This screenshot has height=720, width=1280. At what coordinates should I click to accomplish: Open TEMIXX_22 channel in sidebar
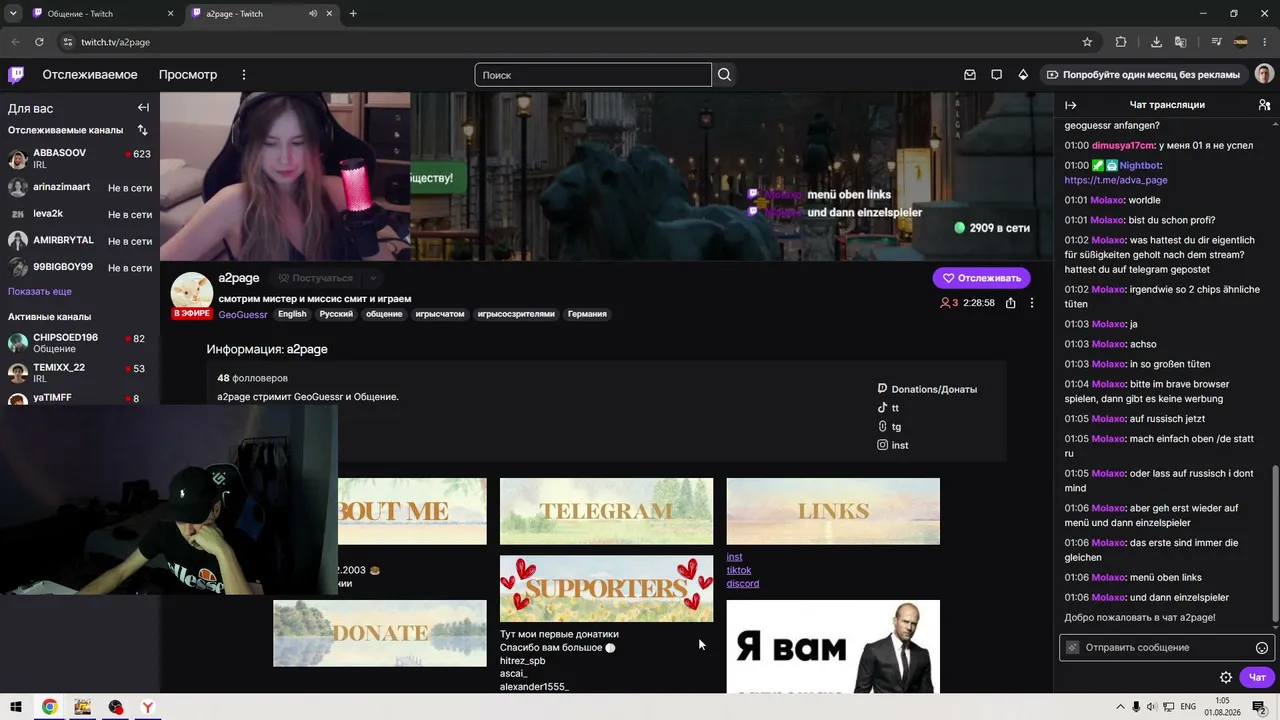[x=80, y=373]
